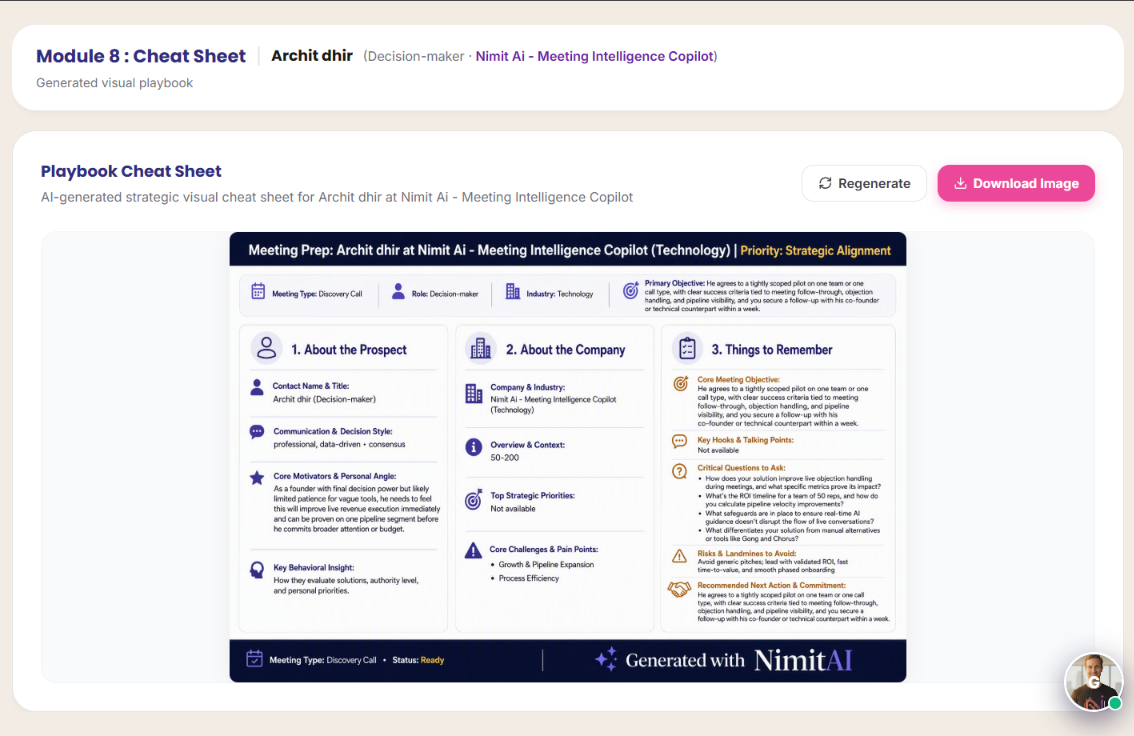Click the Generated visual playbook subtitle

[x=114, y=83]
